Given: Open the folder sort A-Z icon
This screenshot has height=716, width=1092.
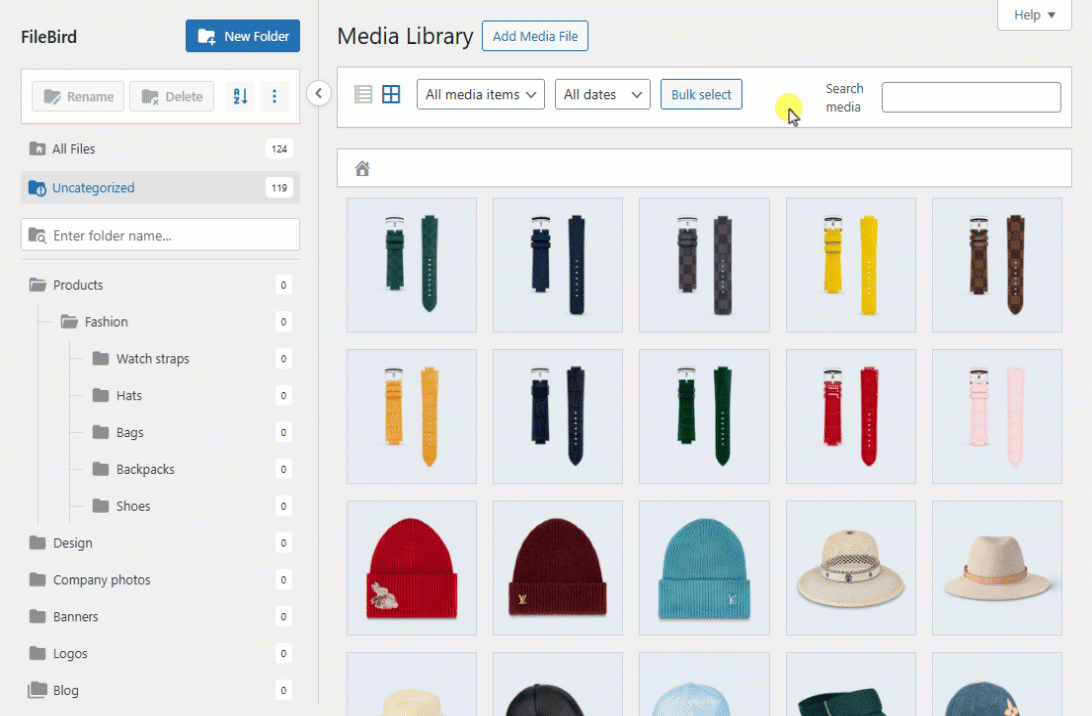Looking at the screenshot, I should (x=240, y=96).
